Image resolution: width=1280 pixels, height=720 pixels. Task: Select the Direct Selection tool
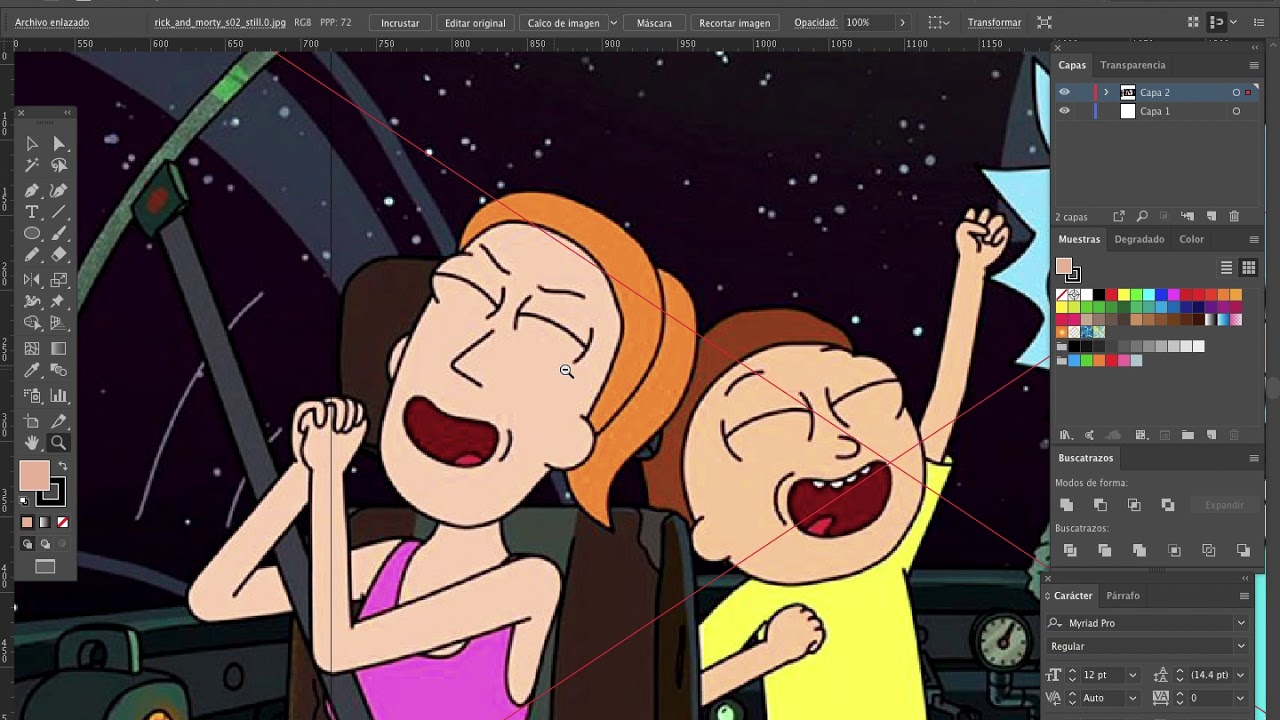tap(59, 144)
